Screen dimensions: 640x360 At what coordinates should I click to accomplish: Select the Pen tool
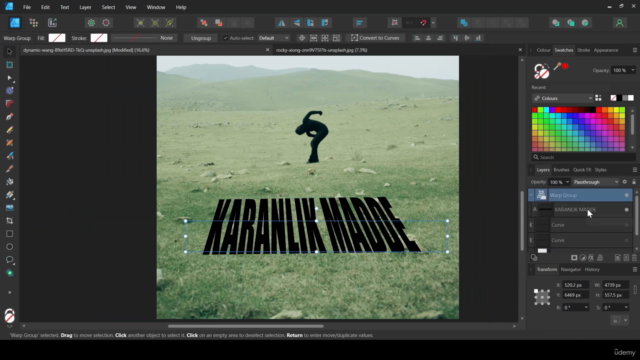click(x=9, y=117)
